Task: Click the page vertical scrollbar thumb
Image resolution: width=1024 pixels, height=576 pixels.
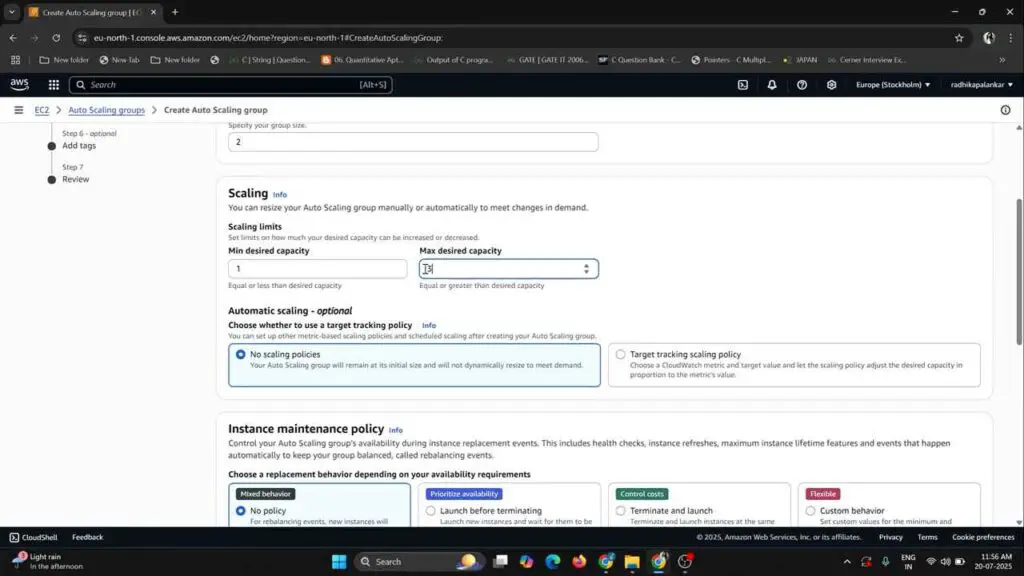Action: [1019, 271]
